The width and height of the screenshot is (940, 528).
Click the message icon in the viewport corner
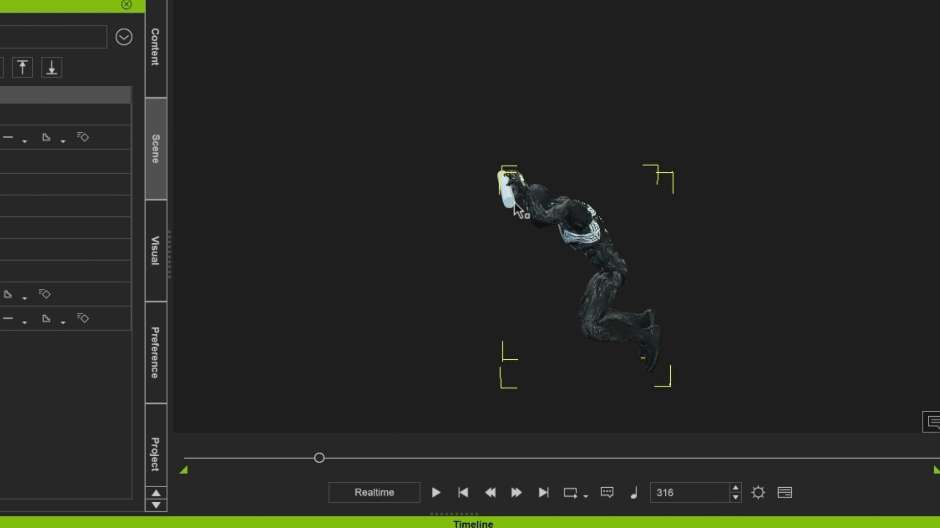[x=932, y=422]
